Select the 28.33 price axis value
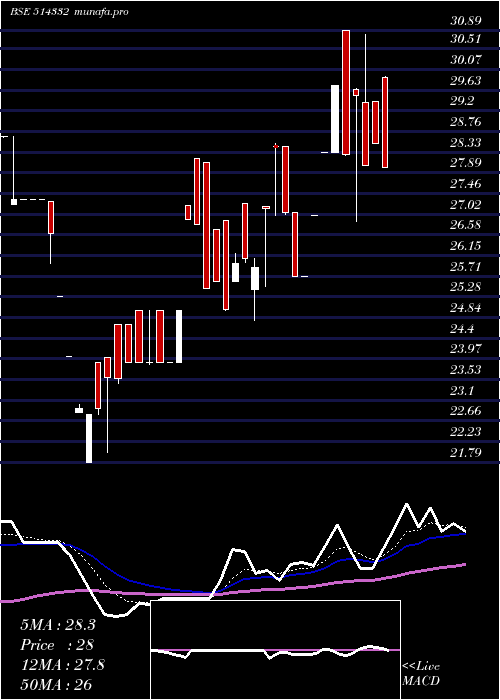Image resolution: width=500 pixels, height=700 pixels. click(x=466, y=142)
